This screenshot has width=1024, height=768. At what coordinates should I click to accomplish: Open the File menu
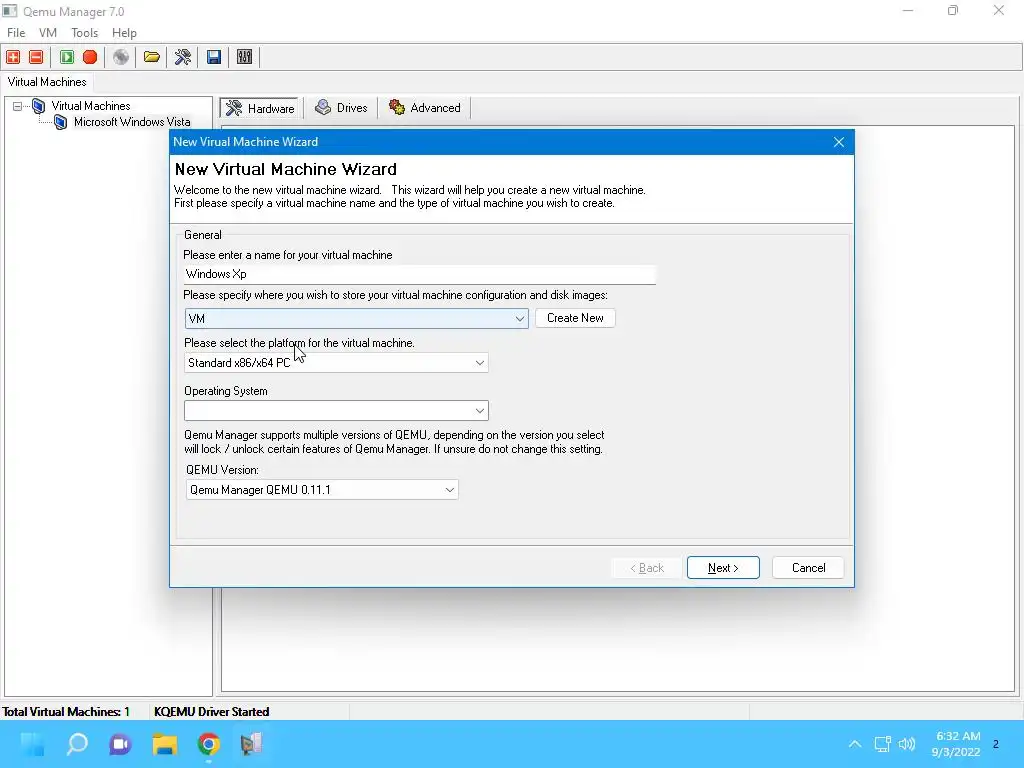16,33
